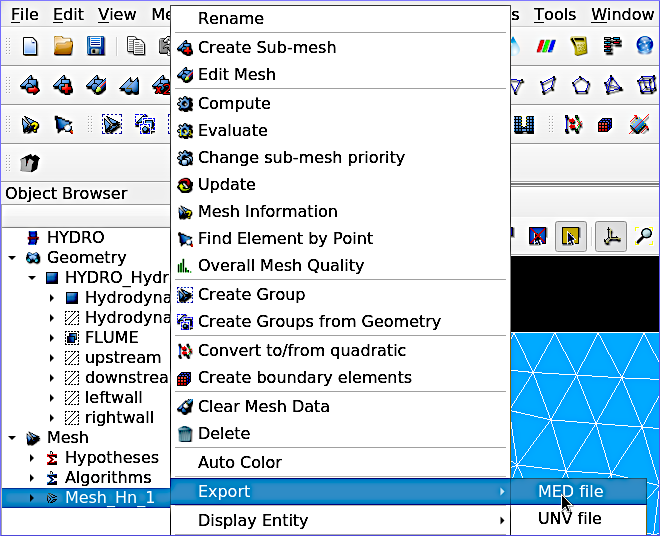Toggle the trihedron axes button in viewer
Viewport: 660px width, 536px height.
(610, 236)
